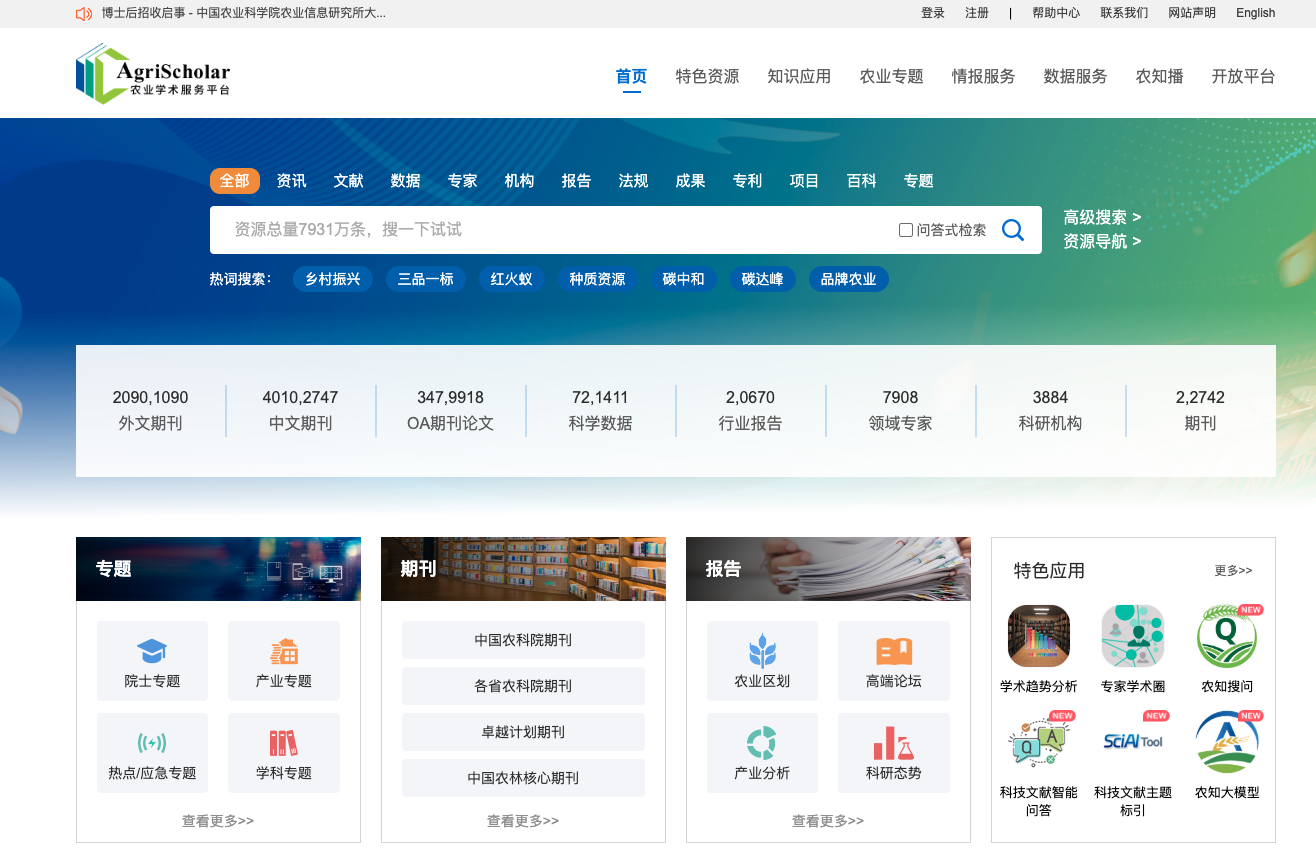This screenshot has width=1316, height=863.
Task: Expand 更多>> in 特色应用
Action: (1233, 570)
